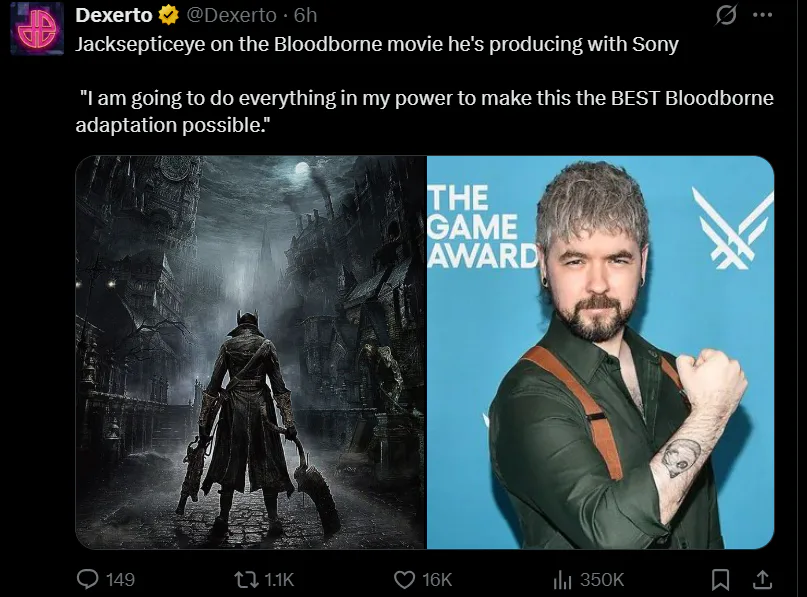Open the Dexerto display name link

113,15
